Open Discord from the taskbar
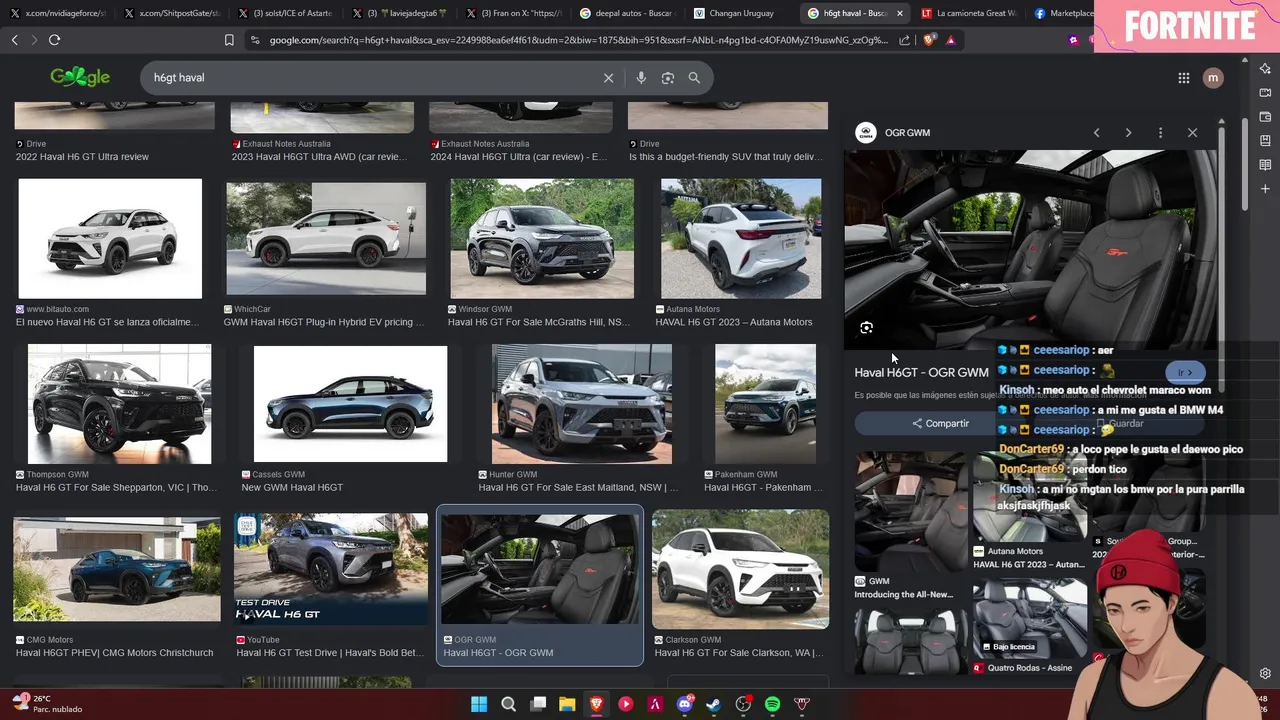This screenshot has height=720, width=1280. pos(685,704)
